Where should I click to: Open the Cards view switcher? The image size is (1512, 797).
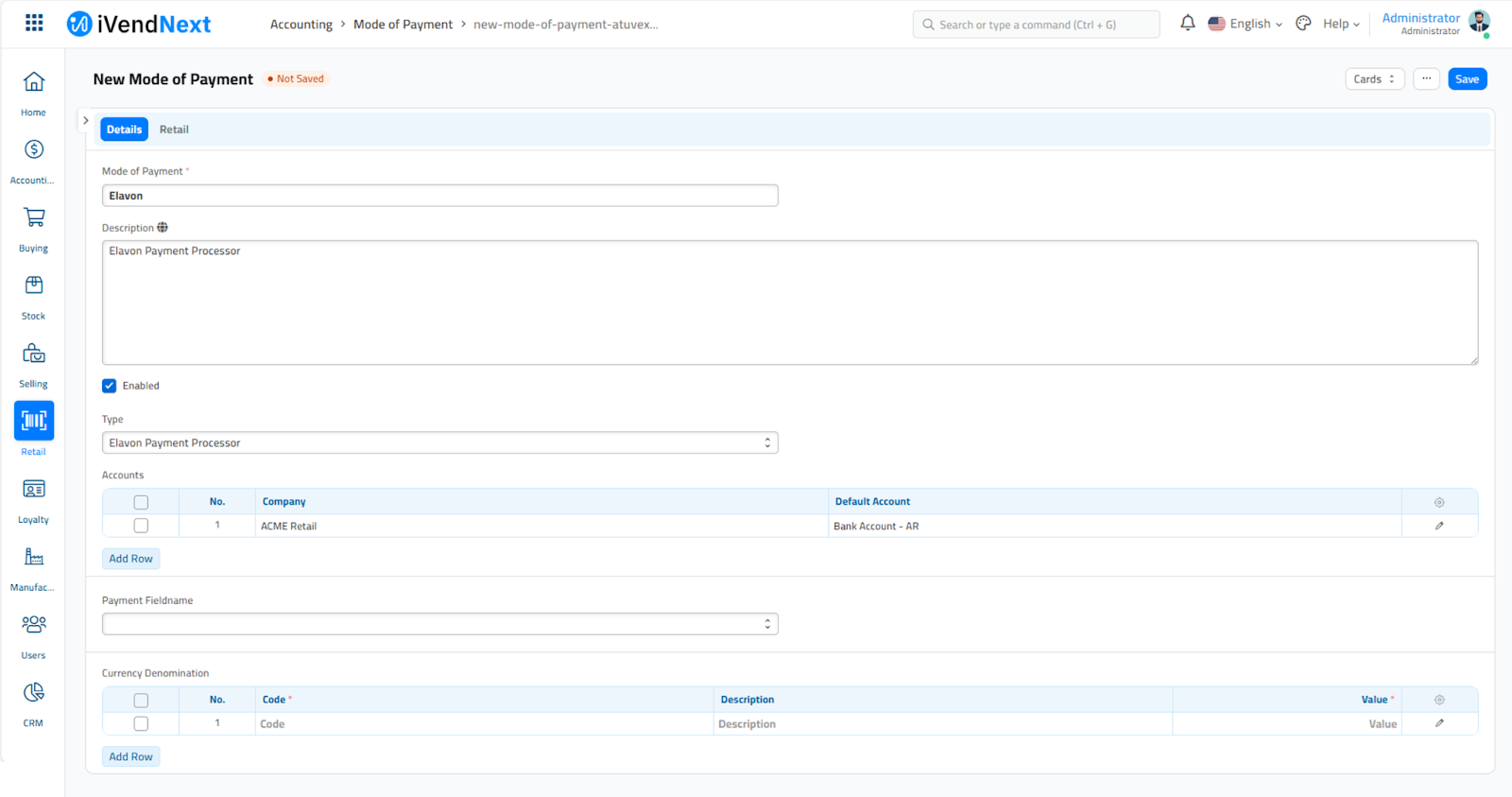point(1375,79)
